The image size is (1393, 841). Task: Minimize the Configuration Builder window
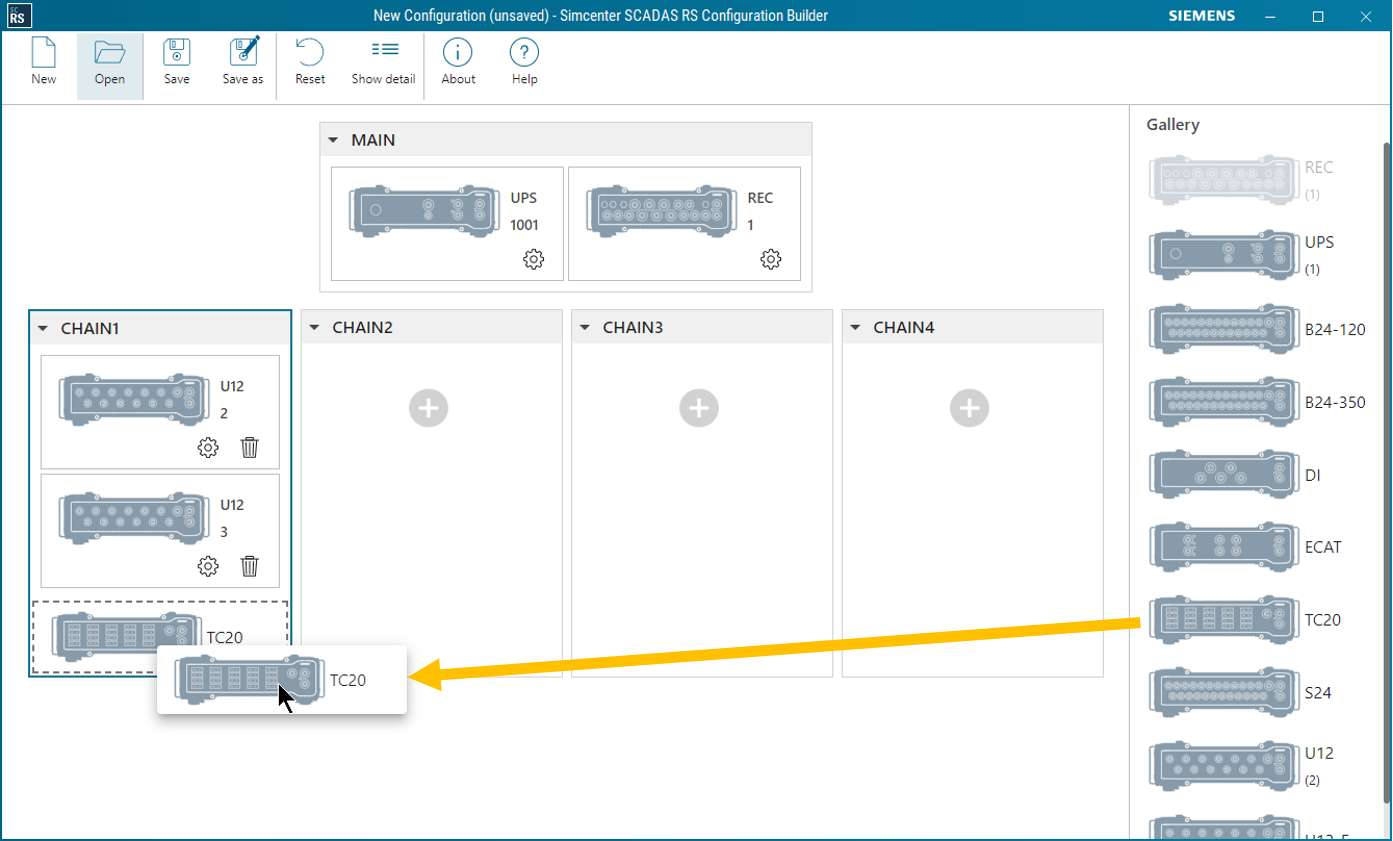tap(1271, 16)
